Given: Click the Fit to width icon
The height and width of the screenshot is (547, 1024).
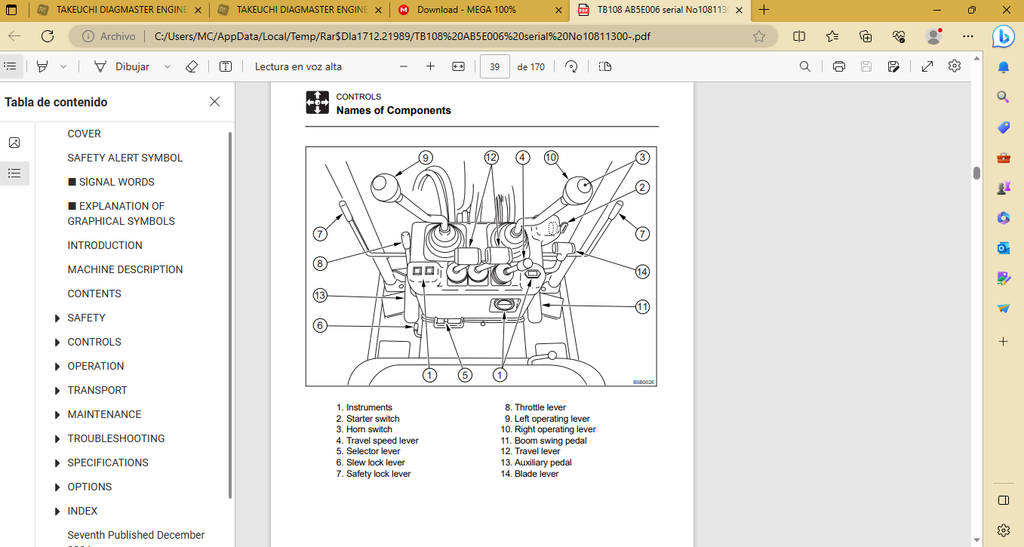Looking at the screenshot, I should pyautogui.click(x=458, y=67).
